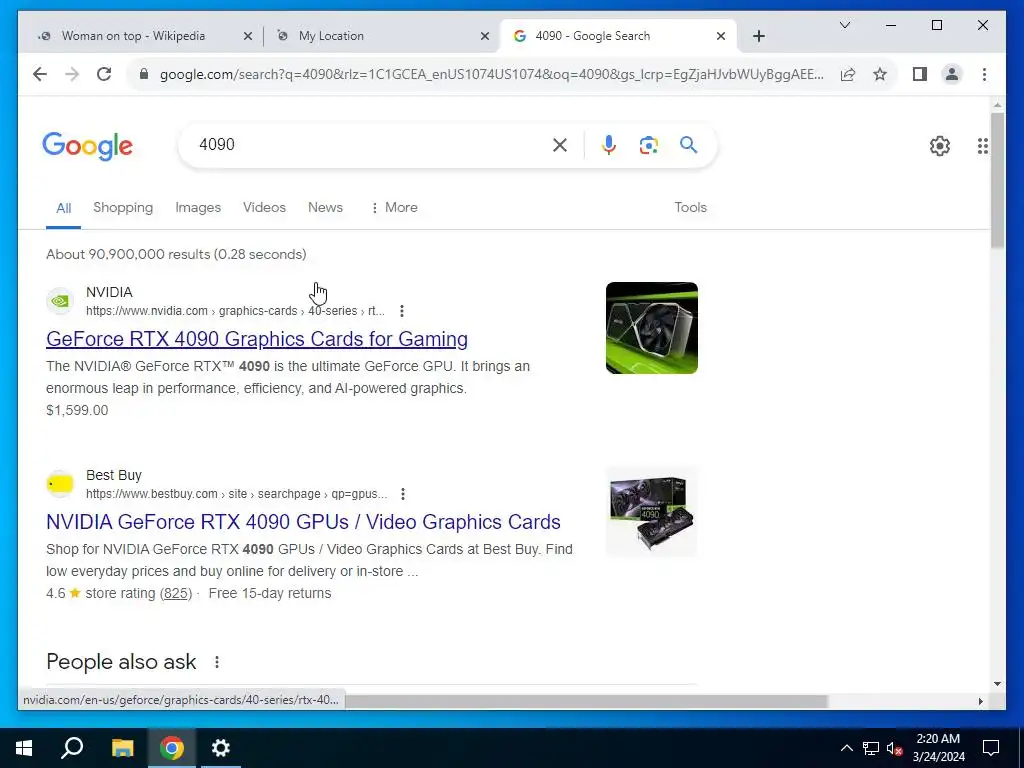Open the Chrome three-dot menu
This screenshot has width=1024, height=768.
tap(984, 74)
